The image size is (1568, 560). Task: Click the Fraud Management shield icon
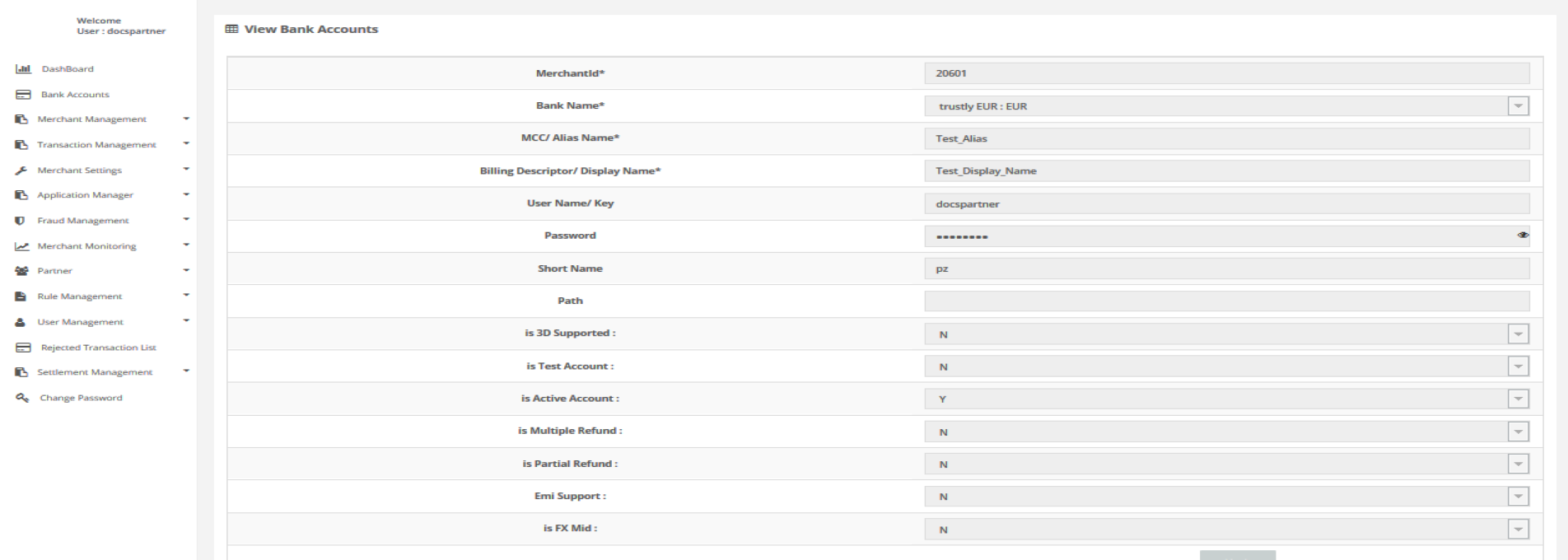click(x=21, y=221)
